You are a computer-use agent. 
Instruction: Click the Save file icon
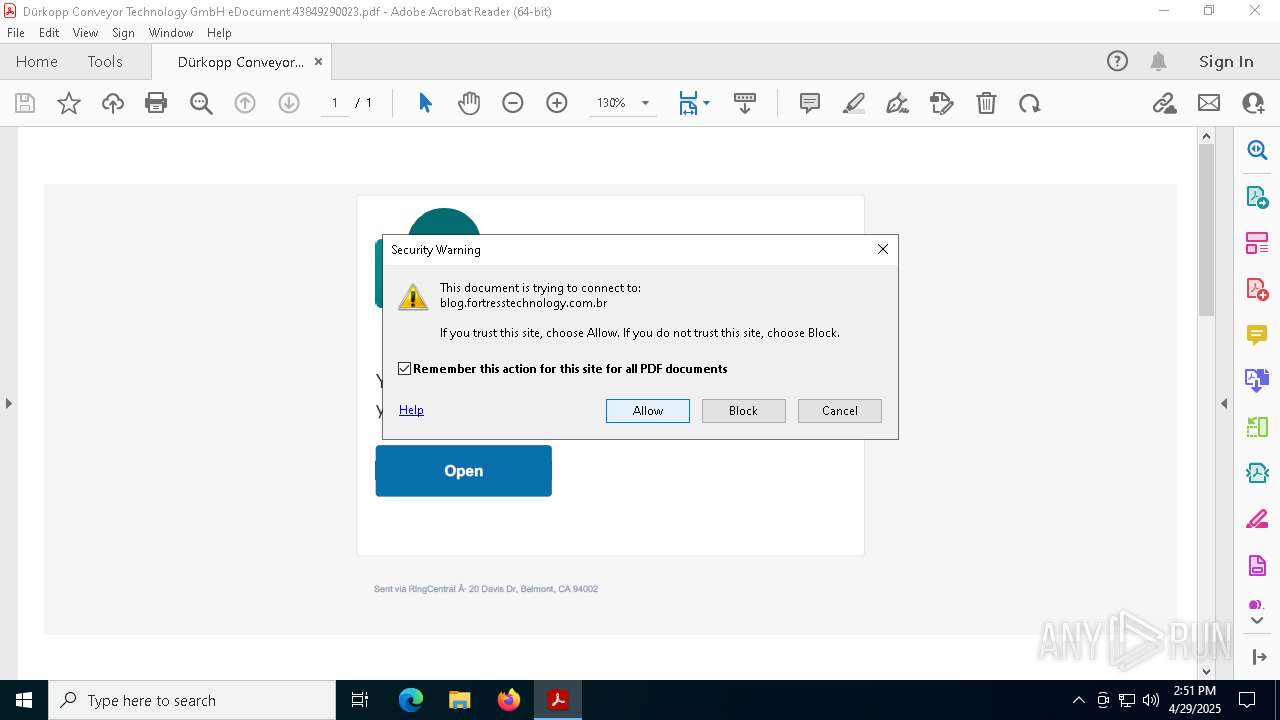(25, 103)
